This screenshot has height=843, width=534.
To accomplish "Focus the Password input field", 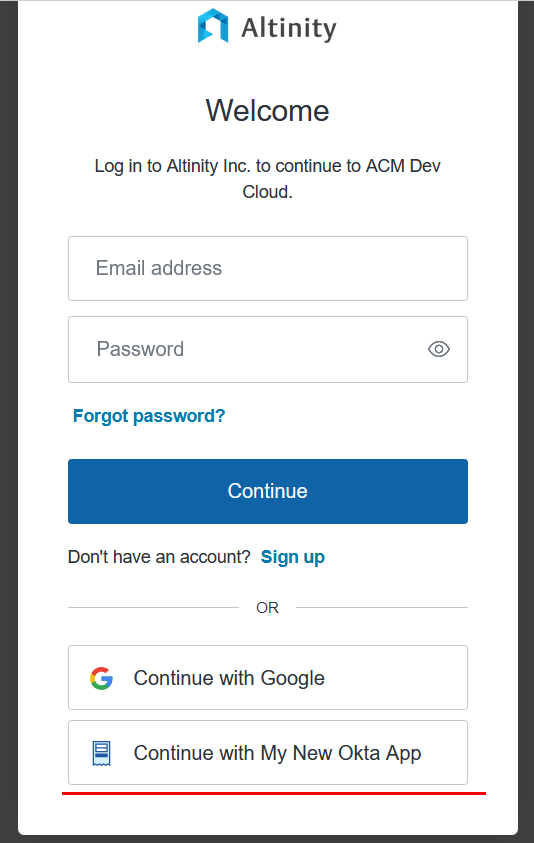I will click(x=268, y=349).
